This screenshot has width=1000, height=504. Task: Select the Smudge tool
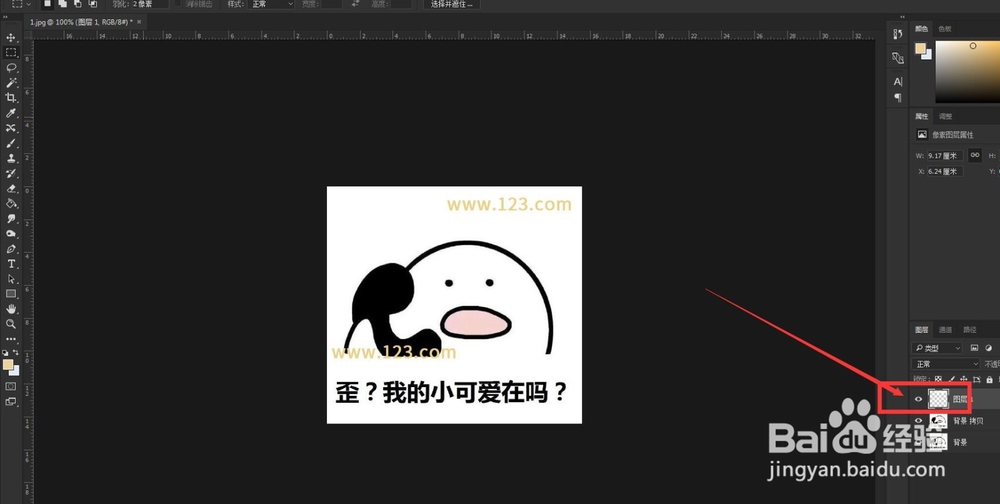click(x=11, y=219)
